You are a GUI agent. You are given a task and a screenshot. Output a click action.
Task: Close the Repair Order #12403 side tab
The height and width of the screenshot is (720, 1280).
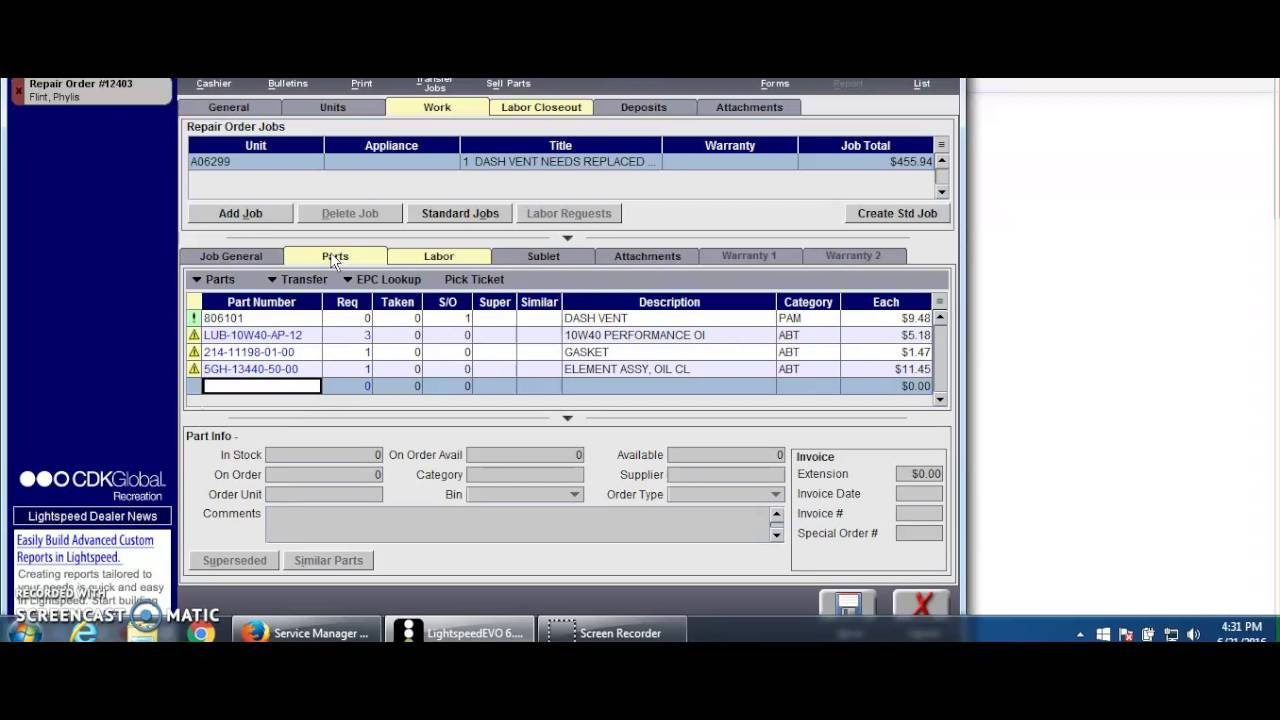[18, 91]
